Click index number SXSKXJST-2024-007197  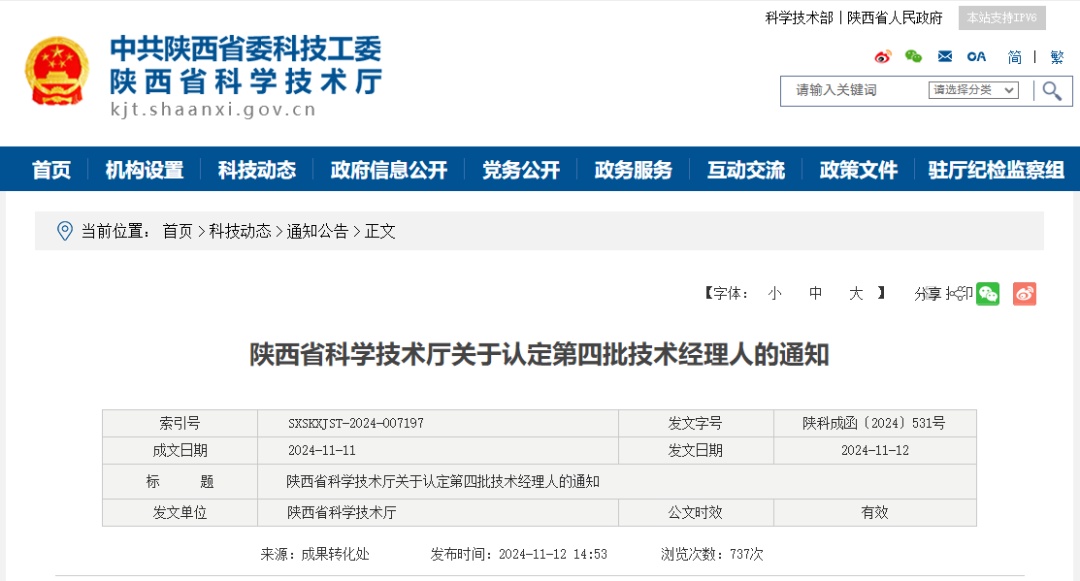click(x=355, y=423)
